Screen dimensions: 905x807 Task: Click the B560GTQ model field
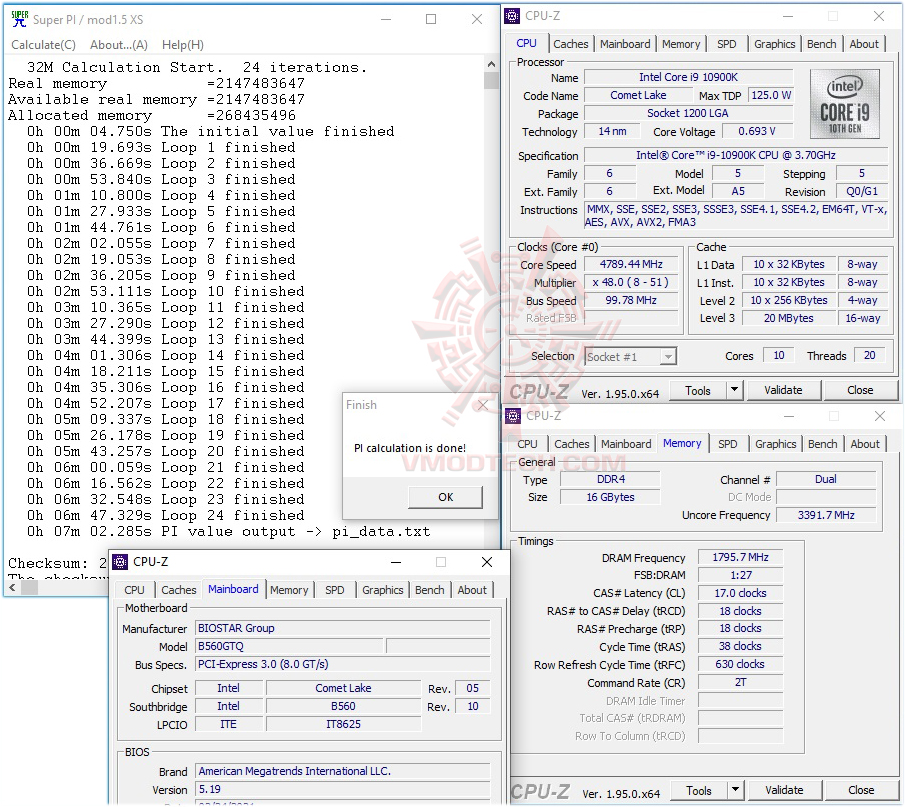[289, 647]
